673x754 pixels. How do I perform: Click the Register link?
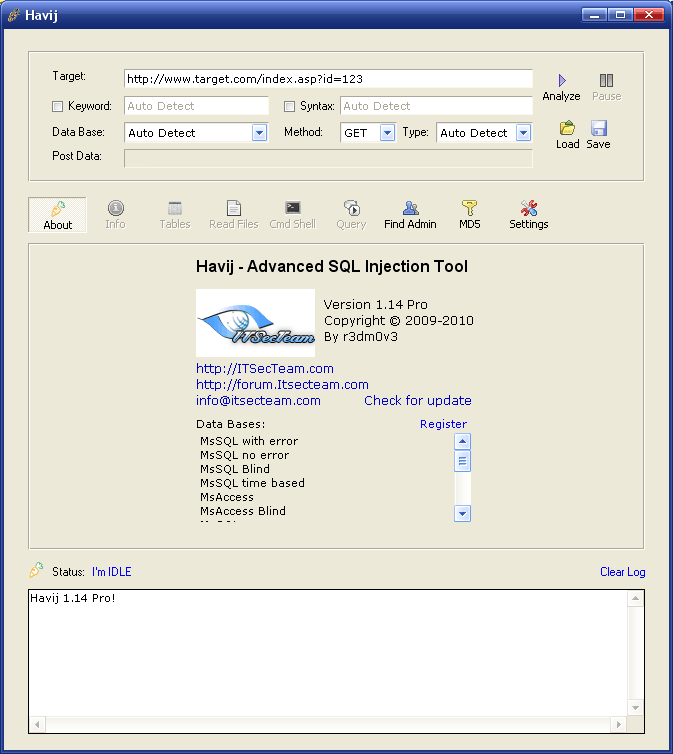pos(443,424)
